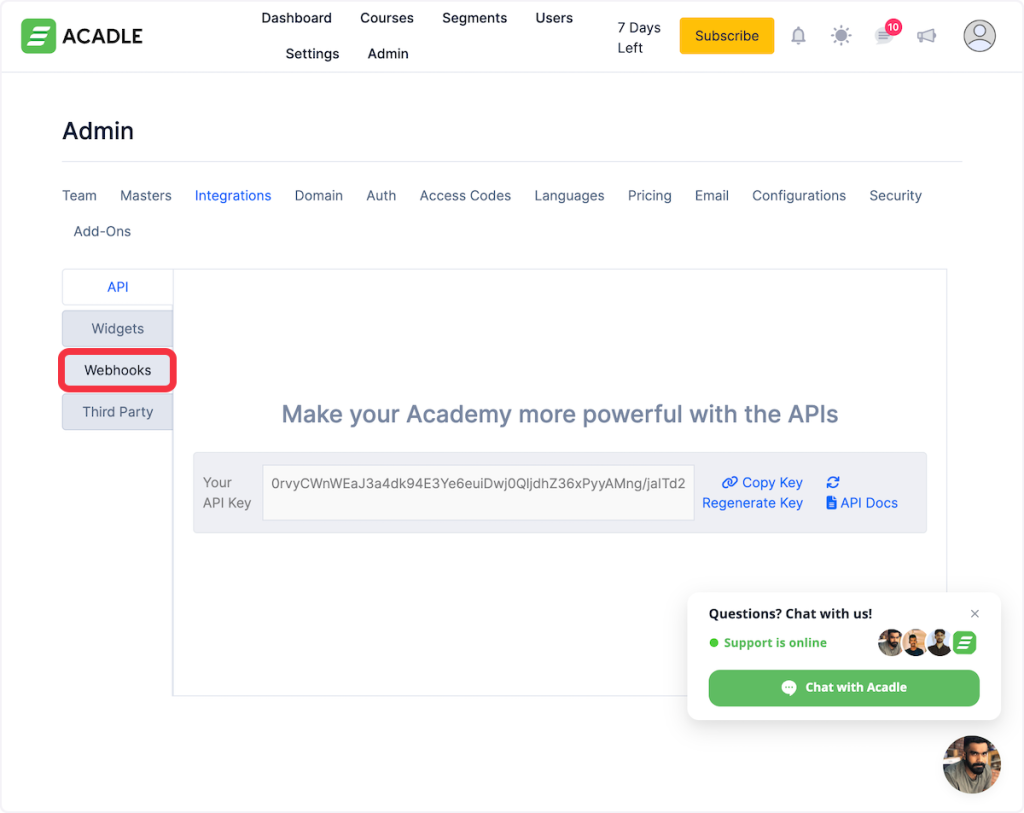Open the chat launcher avatar bubble

pos(971,764)
